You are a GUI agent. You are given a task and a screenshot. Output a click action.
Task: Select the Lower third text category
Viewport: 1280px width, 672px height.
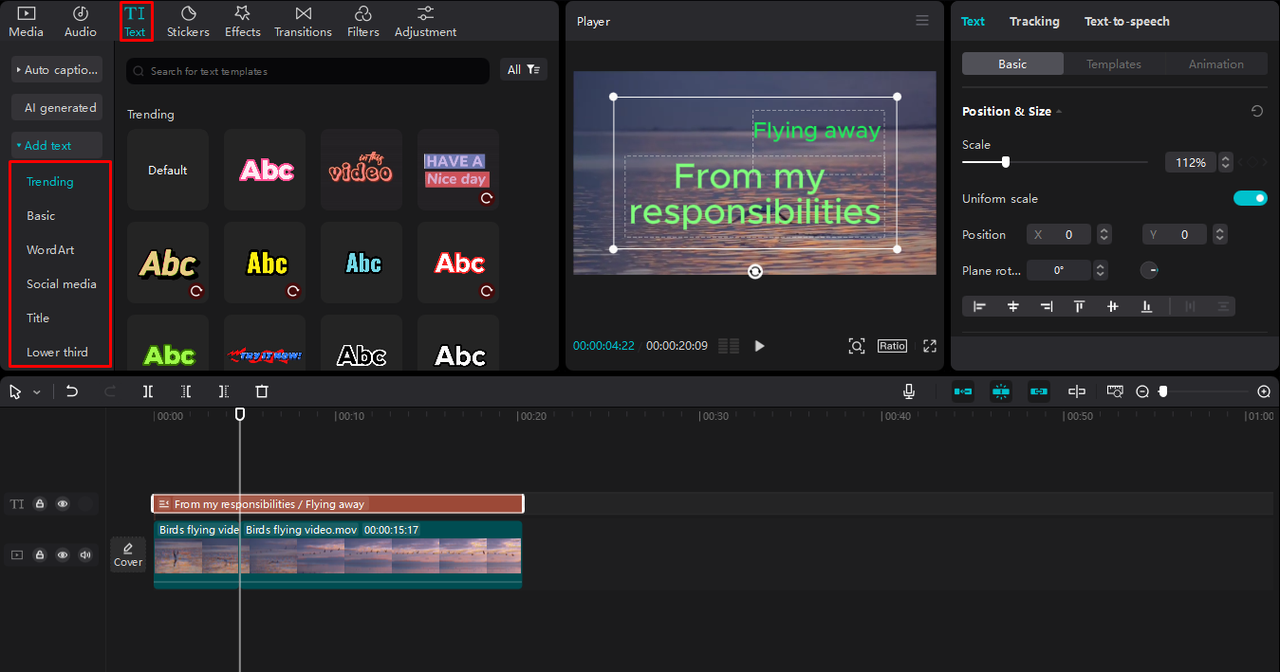pyautogui.click(x=57, y=352)
